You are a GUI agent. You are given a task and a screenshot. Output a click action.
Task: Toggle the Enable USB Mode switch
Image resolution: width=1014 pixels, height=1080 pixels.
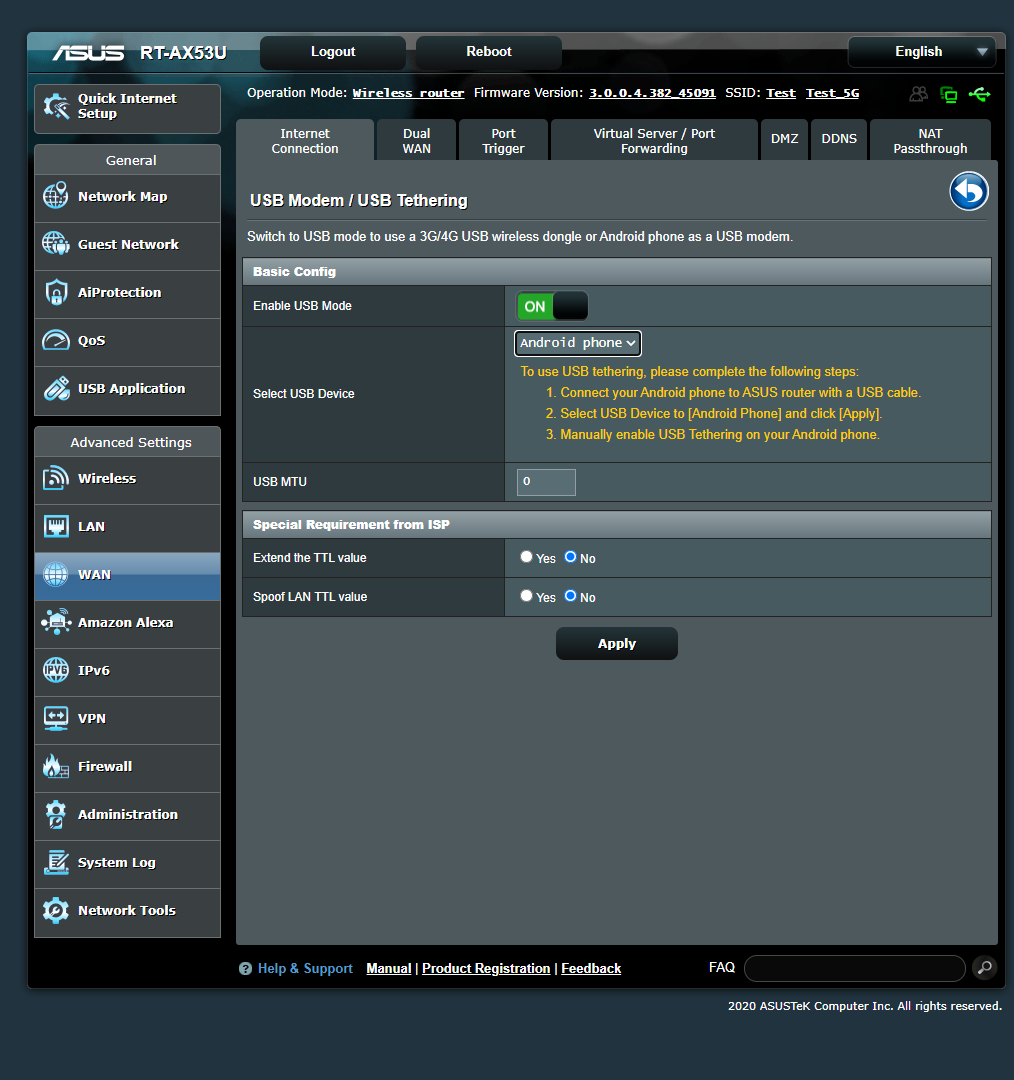coord(552,306)
